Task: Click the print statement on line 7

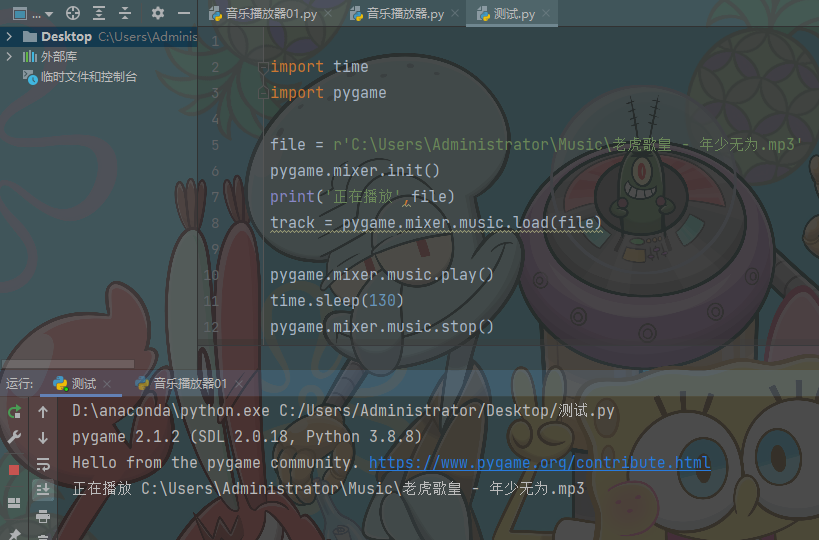Action: point(362,197)
